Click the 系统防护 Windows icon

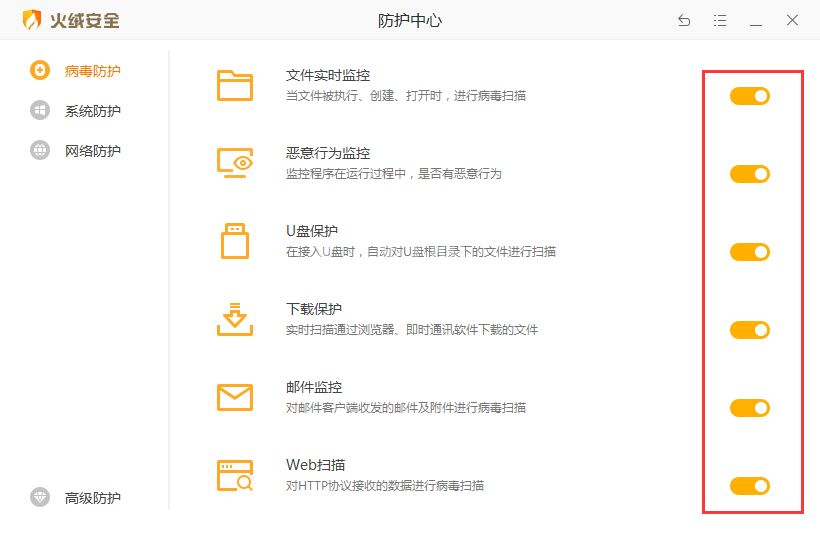coord(40,110)
